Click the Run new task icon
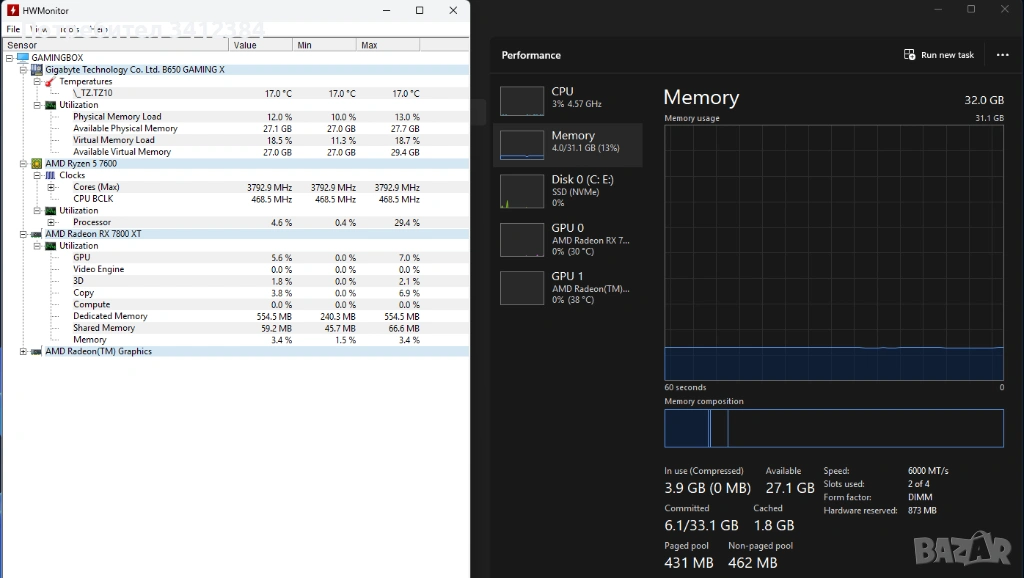1024x578 pixels. (x=909, y=55)
